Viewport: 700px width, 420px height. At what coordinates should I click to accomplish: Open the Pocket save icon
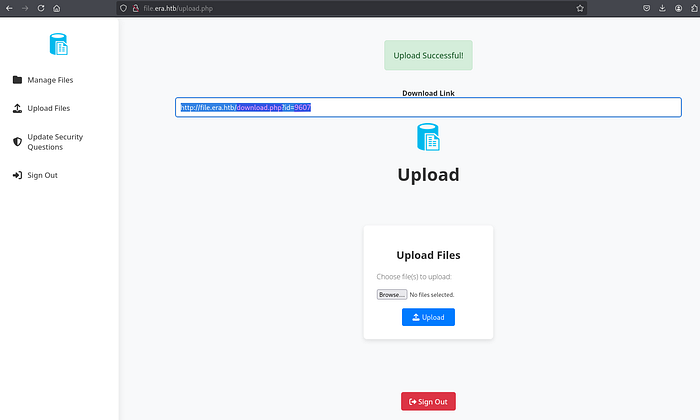(x=646, y=8)
